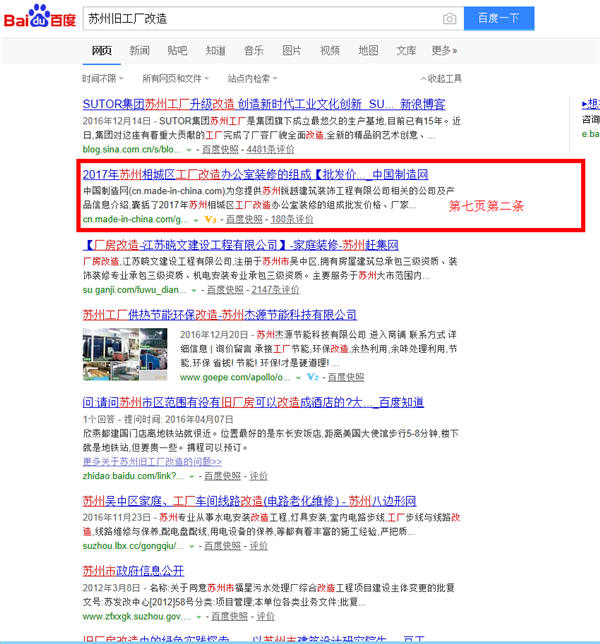Open 评价 link for suzhou.lbx.cc result
The image size is (600, 644).
(x=258, y=546)
